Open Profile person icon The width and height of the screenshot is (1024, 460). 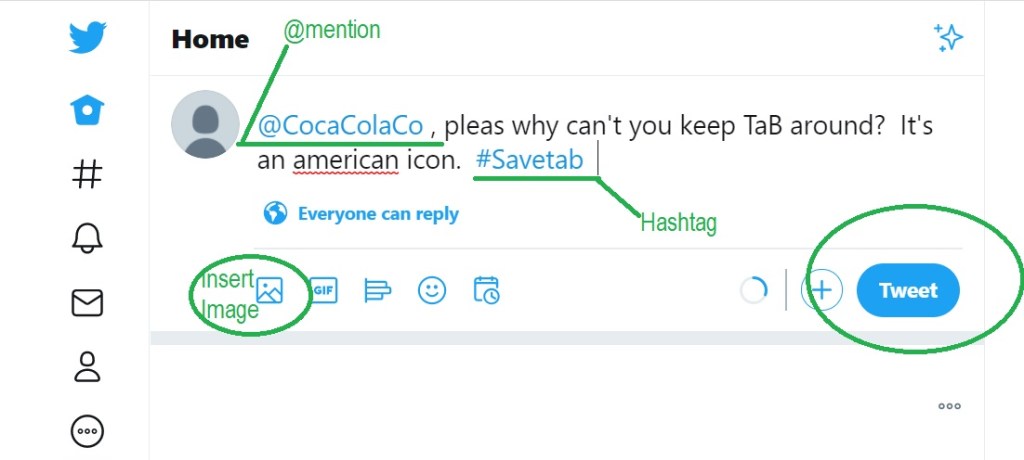pyautogui.click(x=87, y=366)
